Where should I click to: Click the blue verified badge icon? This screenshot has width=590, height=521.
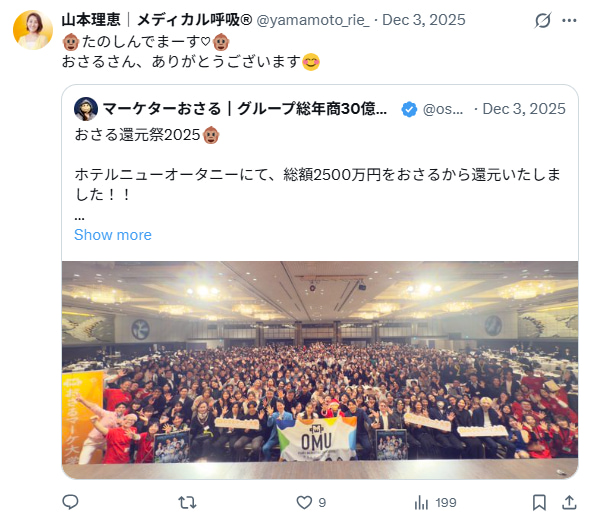(409, 109)
